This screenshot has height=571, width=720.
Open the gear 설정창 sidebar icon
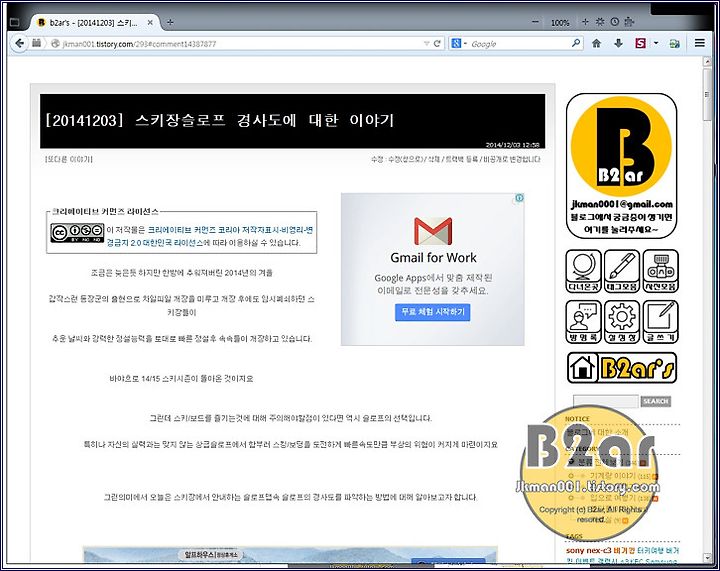point(622,322)
